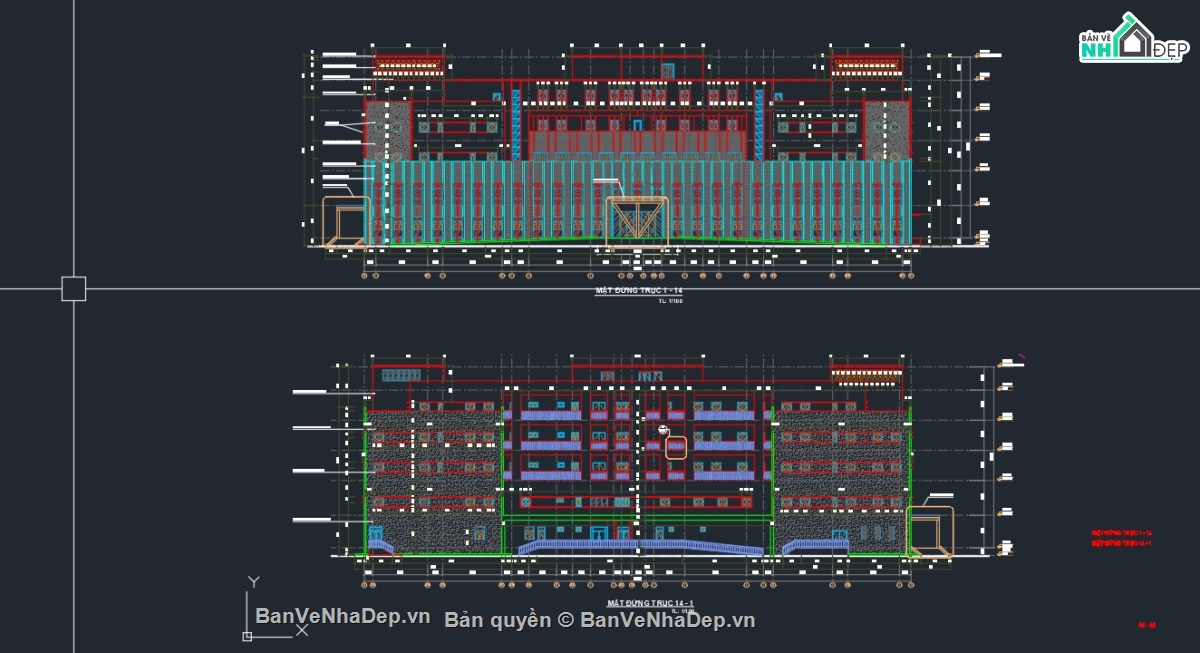Click the crosshair pickbox square
The height and width of the screenshot is (653, 1200).
point(74,288)
